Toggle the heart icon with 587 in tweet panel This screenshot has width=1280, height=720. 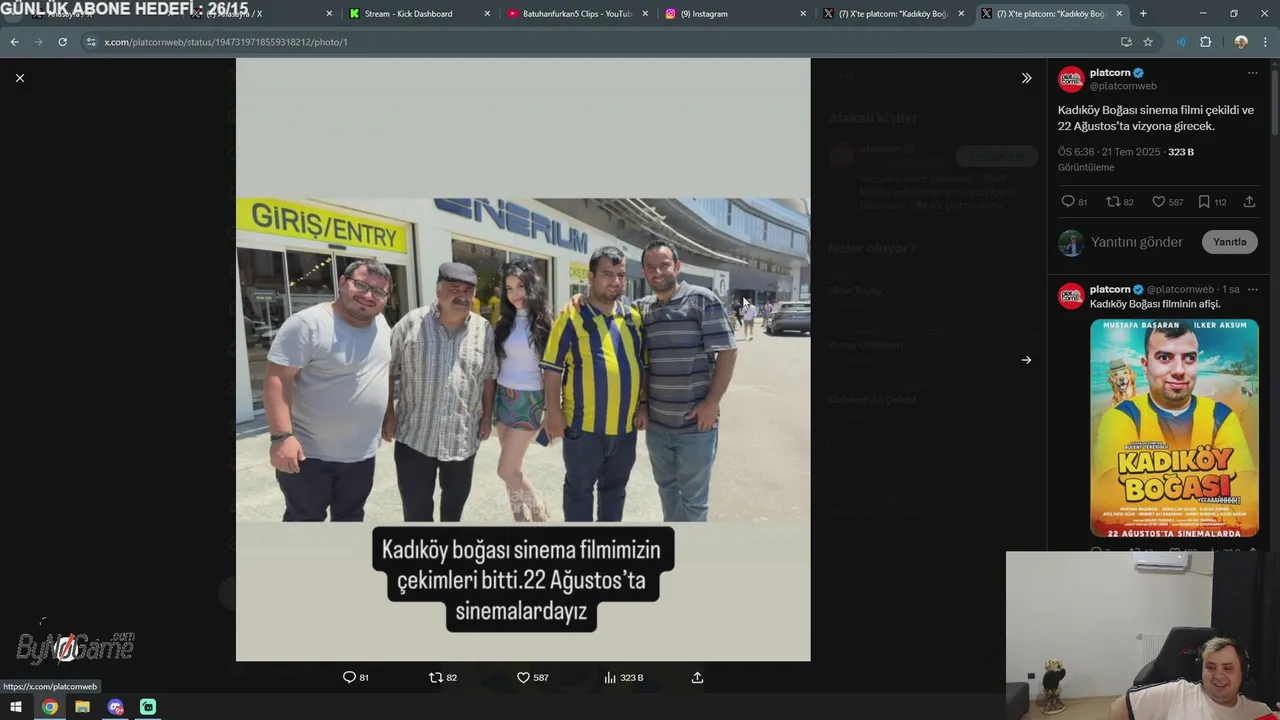[x=1158, y=202]
